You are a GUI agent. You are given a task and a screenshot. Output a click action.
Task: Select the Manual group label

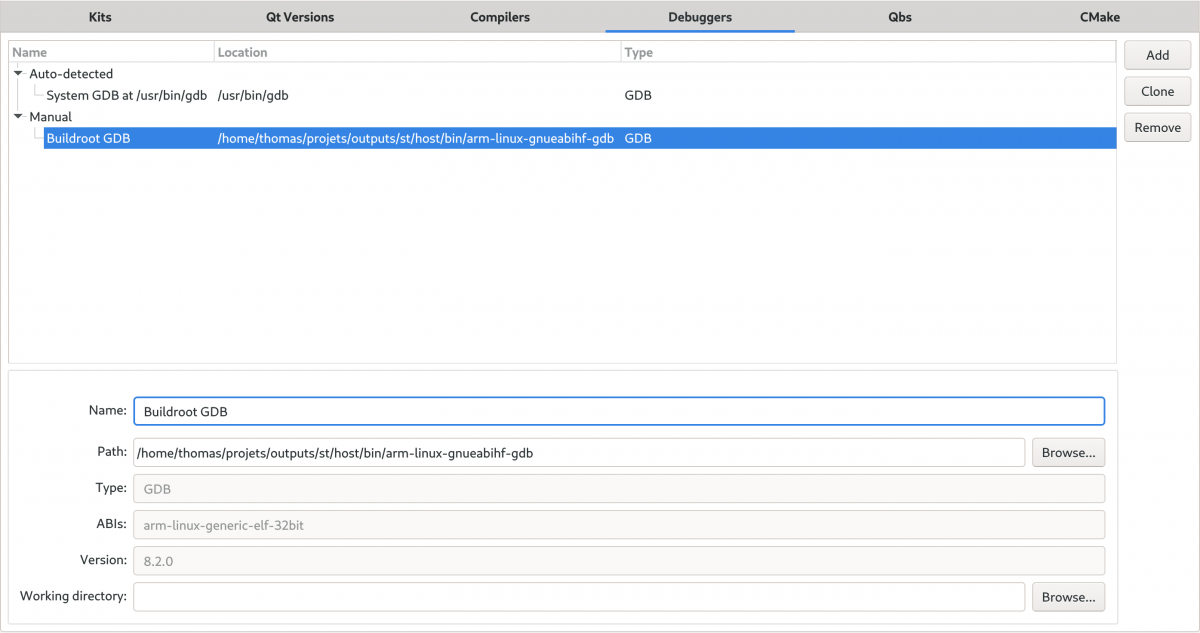point(51,117)
